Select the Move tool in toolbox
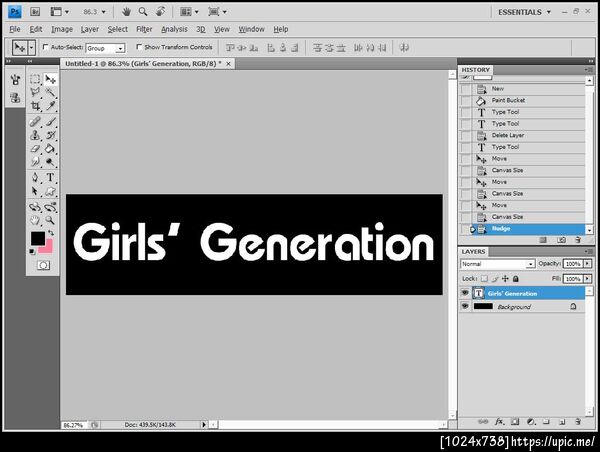This screenshot has height=452, width=600. point(50,79)
